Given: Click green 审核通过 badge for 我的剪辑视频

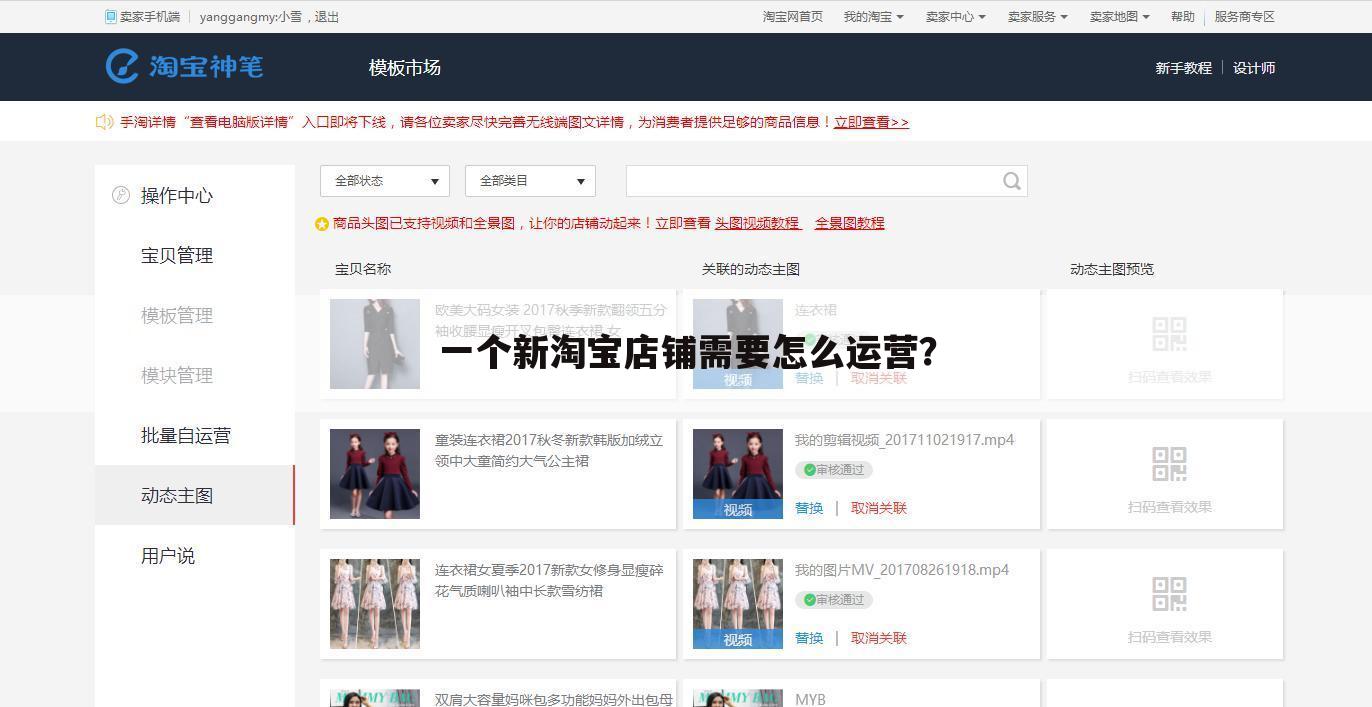Looking at the screenshot, I should [834, 470].
